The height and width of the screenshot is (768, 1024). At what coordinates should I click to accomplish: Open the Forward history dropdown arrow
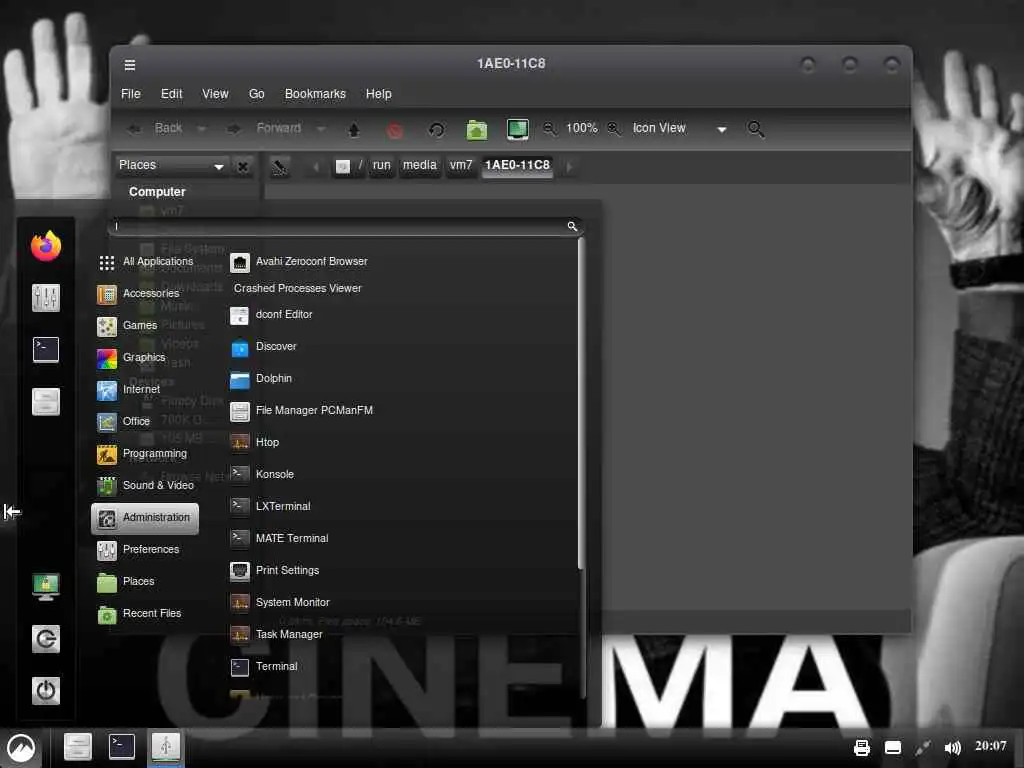pyautogui.click(x=321, y=129)
